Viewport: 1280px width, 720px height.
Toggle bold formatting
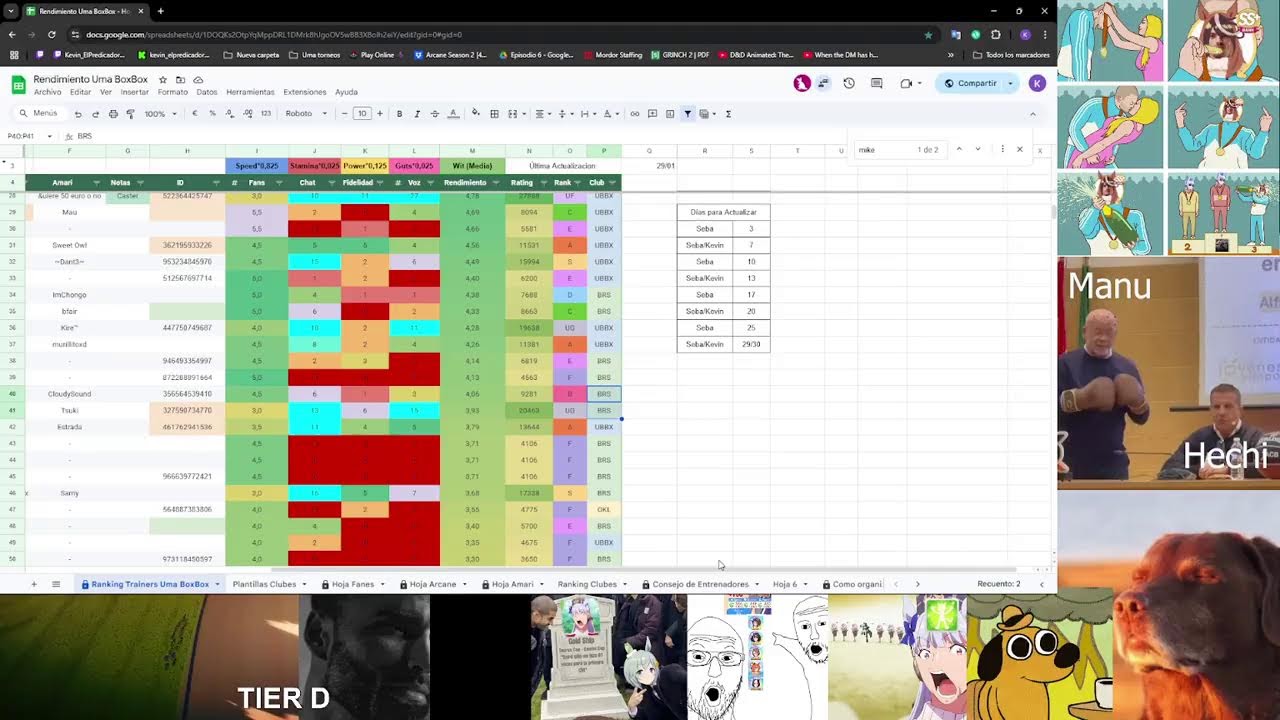[399, 114]
